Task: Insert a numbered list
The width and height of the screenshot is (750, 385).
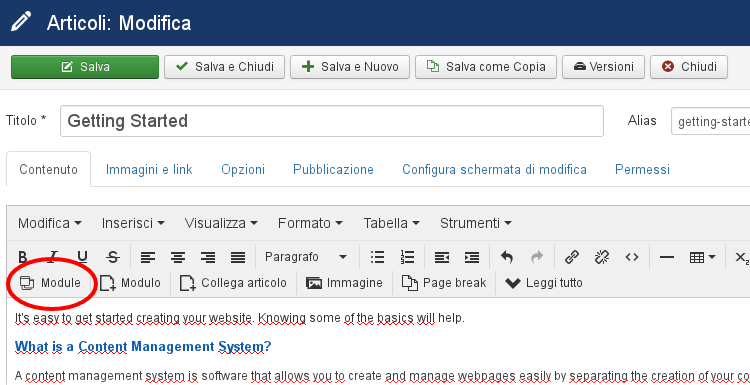Action: pos(407,257)
